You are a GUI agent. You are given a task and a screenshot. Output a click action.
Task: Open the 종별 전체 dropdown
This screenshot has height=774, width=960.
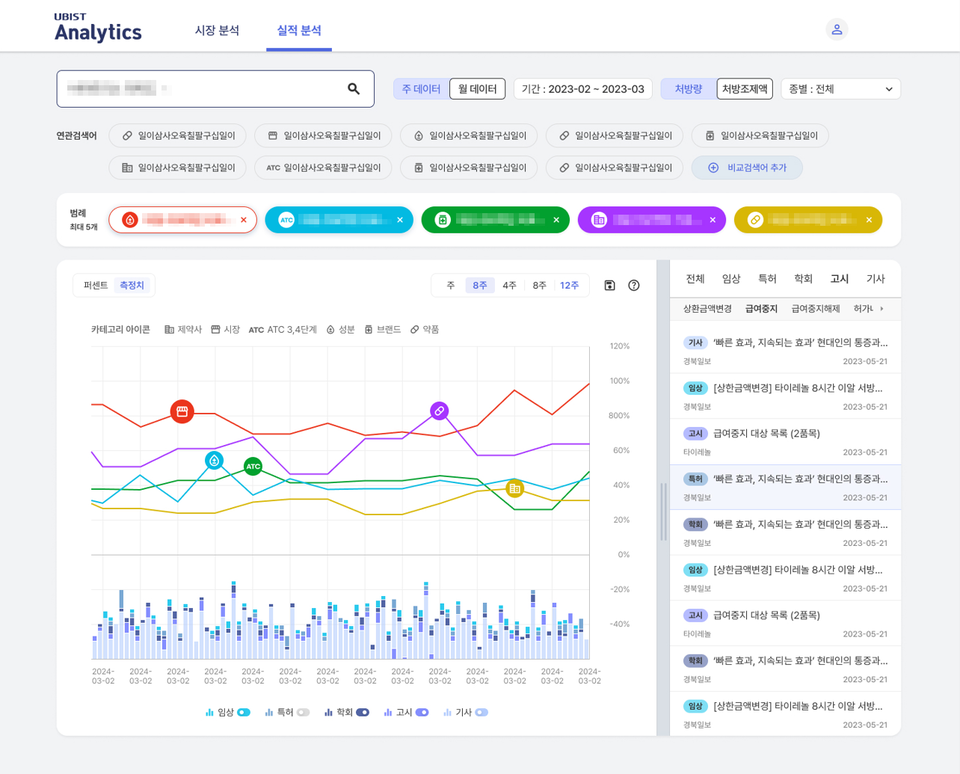(x=840, y=88)
